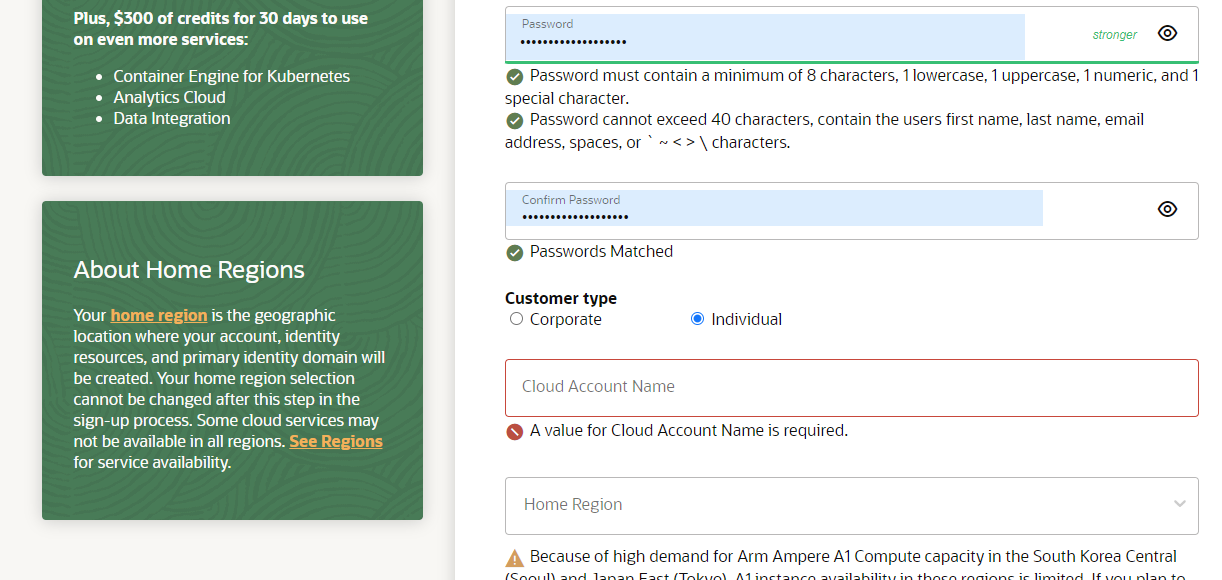Select the Corporate customer type

click(x=516, y=318)
